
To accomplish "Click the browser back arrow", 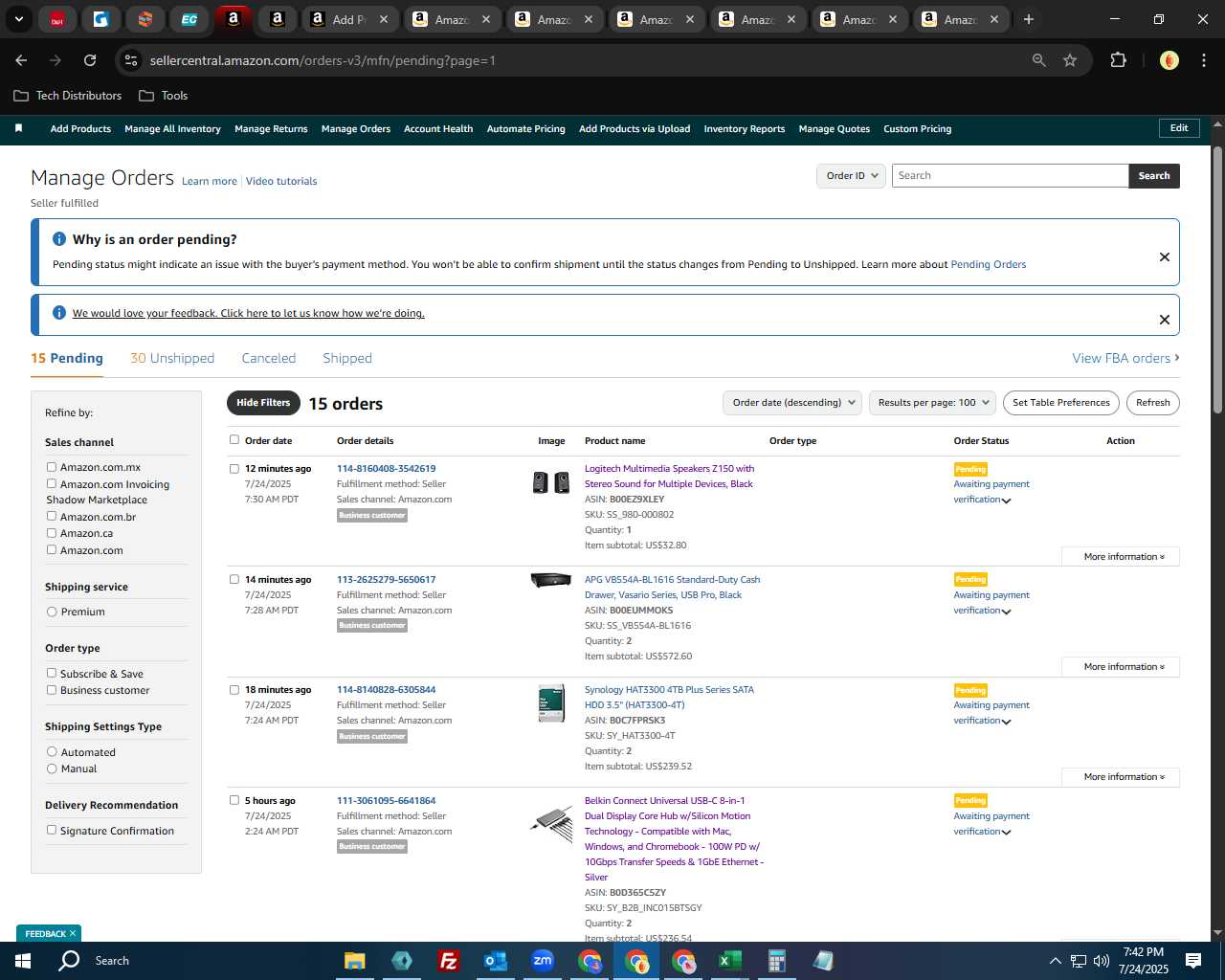I will (21, 60).
